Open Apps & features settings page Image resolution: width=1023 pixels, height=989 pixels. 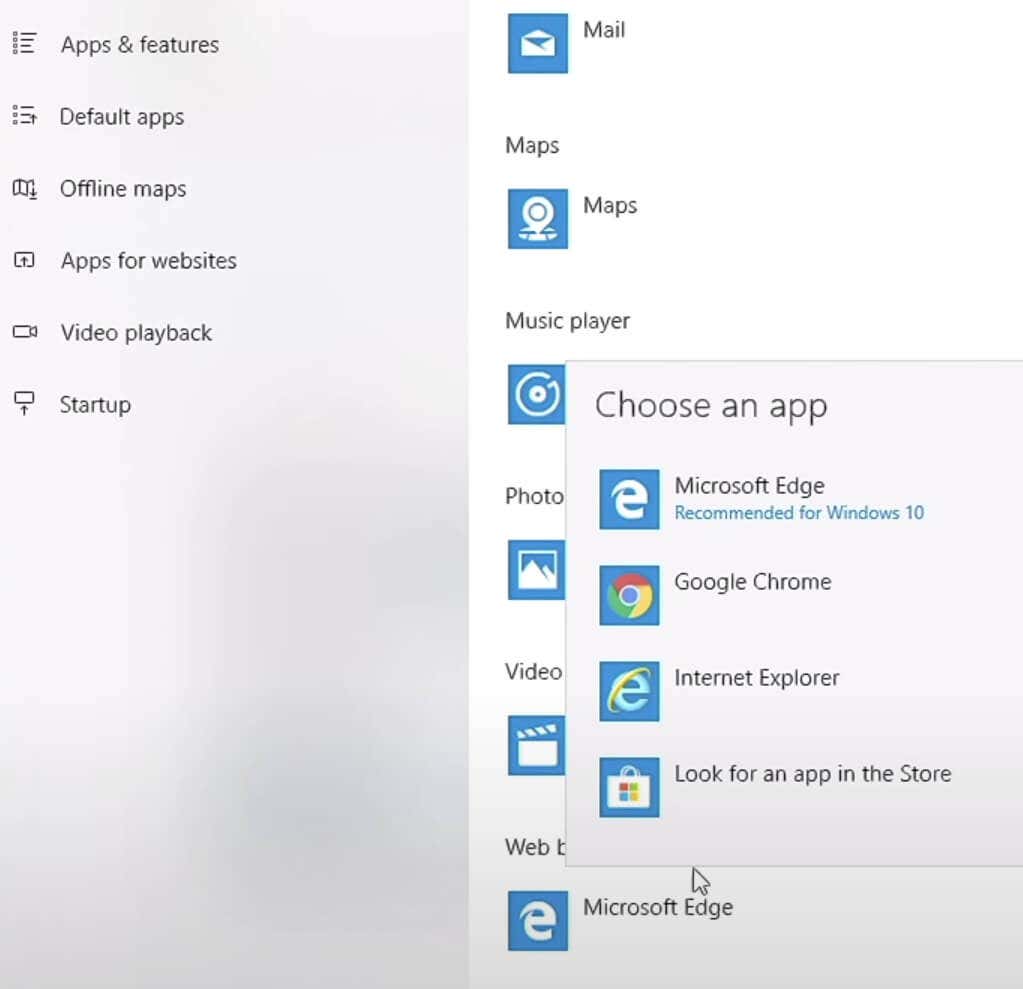click(x=140, y=44)
